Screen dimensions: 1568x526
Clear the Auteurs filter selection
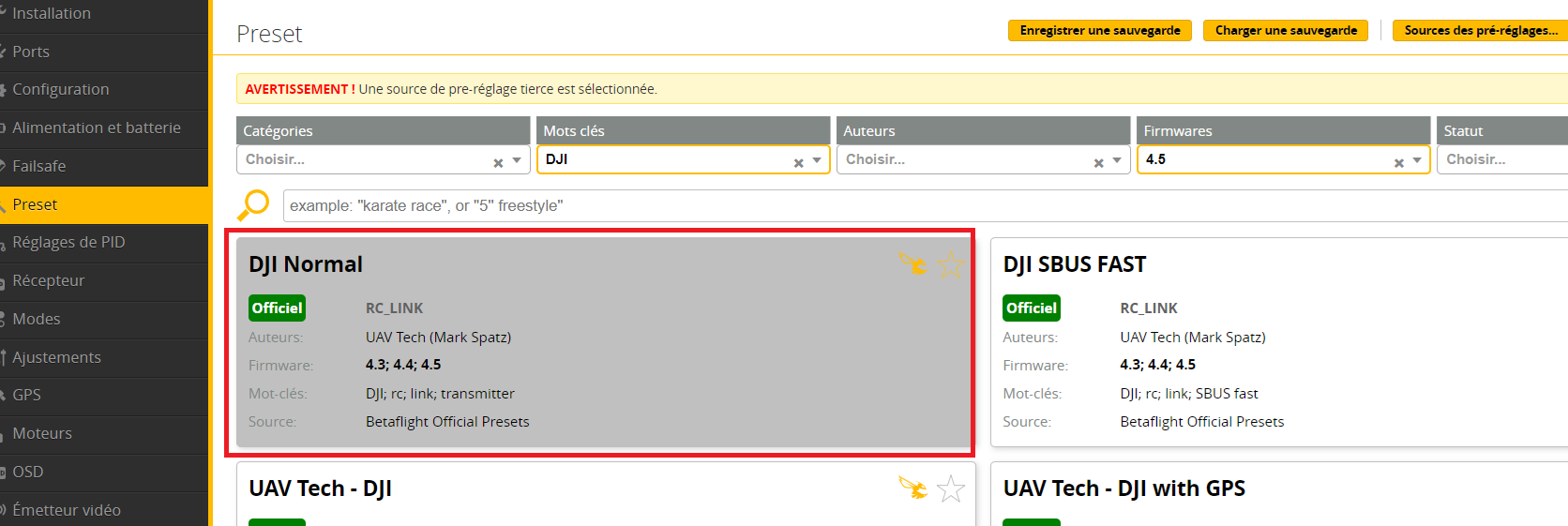tap(1098, 162)
